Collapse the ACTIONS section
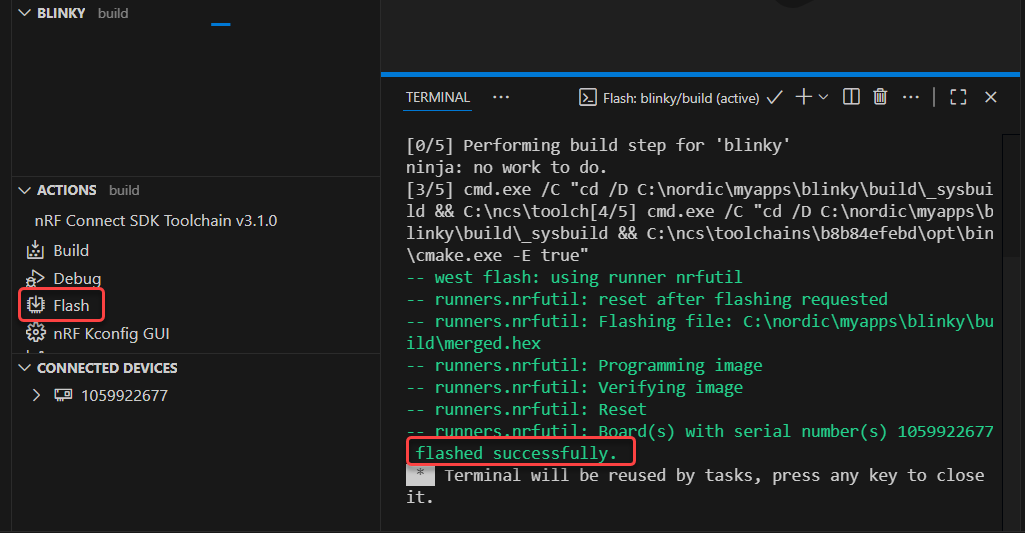This screenshot has width=1025, height=533. click(25, 190)
